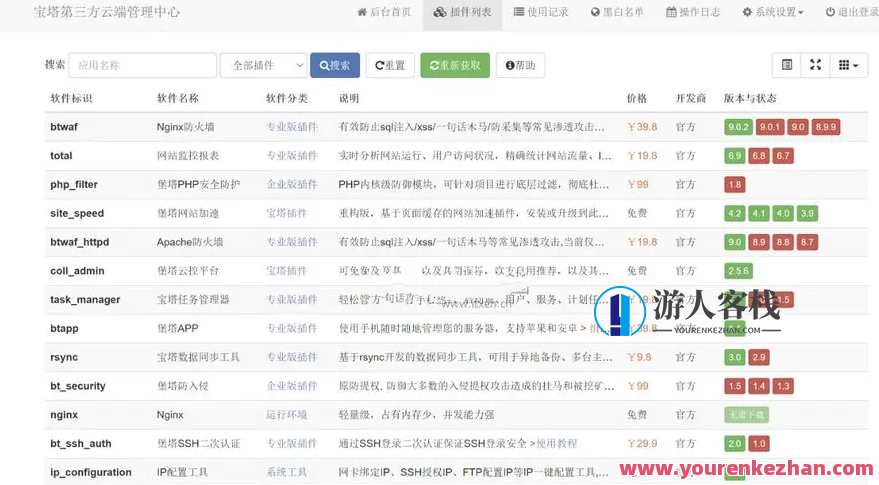Select php_filter version 1.8 badge
Screen dimensions: 879x485
point(734,184)
